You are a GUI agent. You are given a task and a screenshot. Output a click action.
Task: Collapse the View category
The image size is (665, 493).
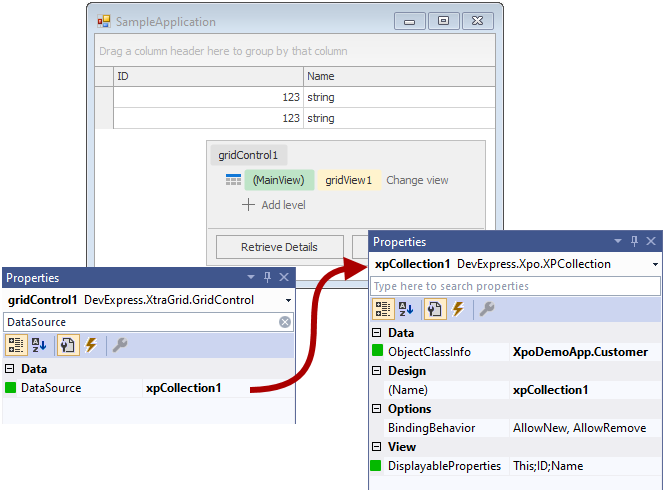(376, 447)
